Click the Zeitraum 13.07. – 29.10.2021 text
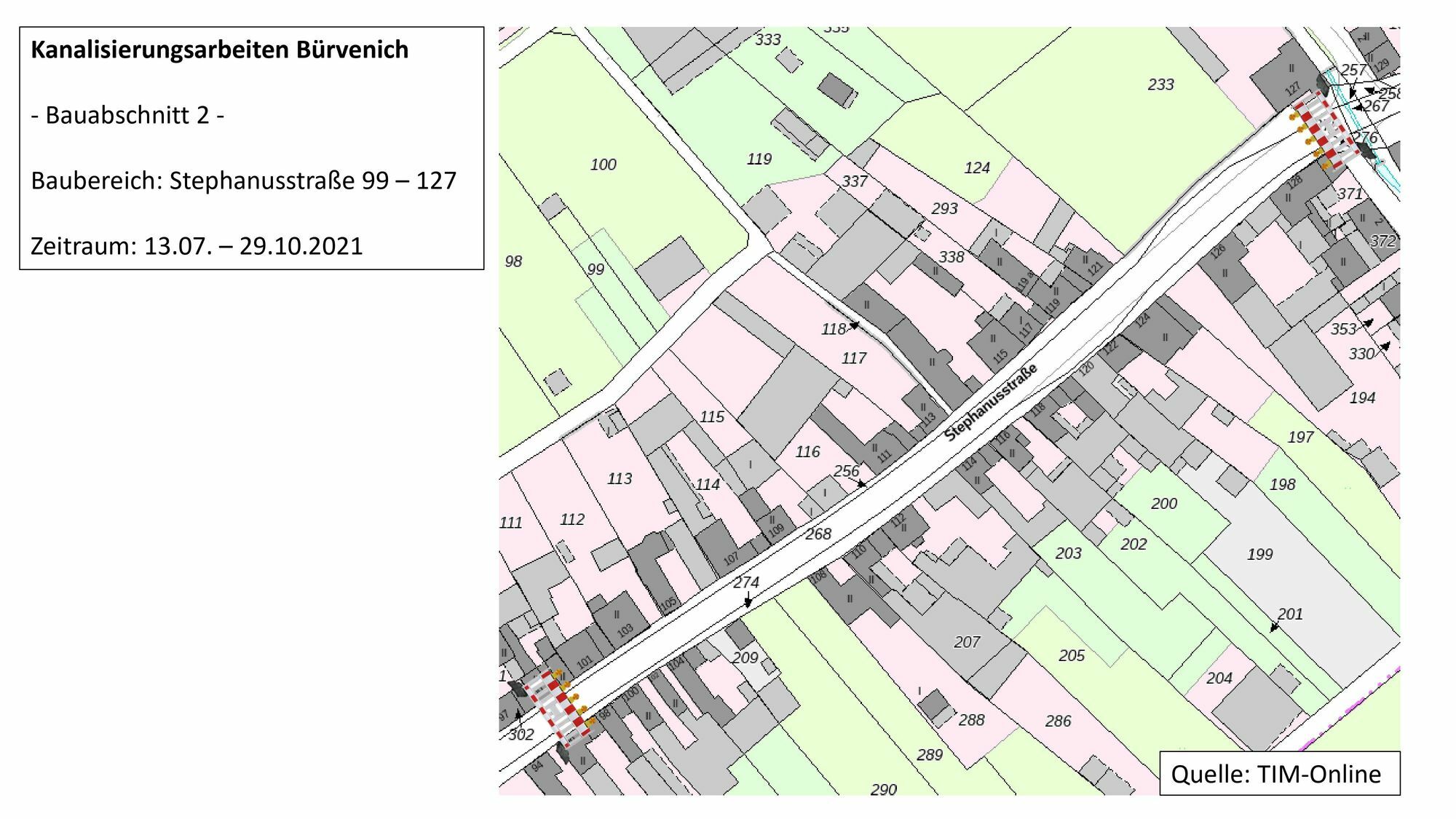 coord(197,246)
